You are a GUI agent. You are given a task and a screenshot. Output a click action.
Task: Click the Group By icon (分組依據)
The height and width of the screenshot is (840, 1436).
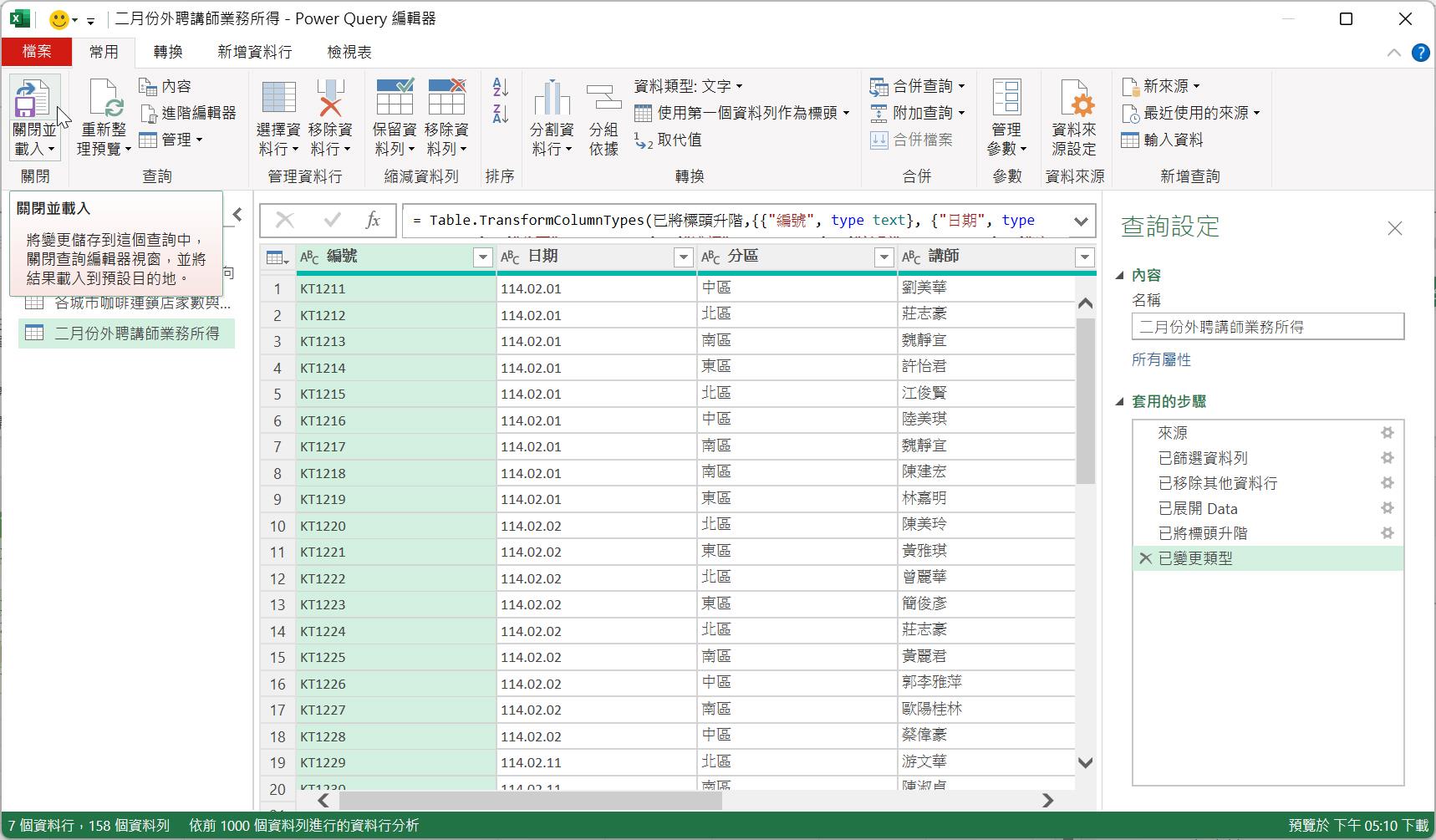coord(603,99)
